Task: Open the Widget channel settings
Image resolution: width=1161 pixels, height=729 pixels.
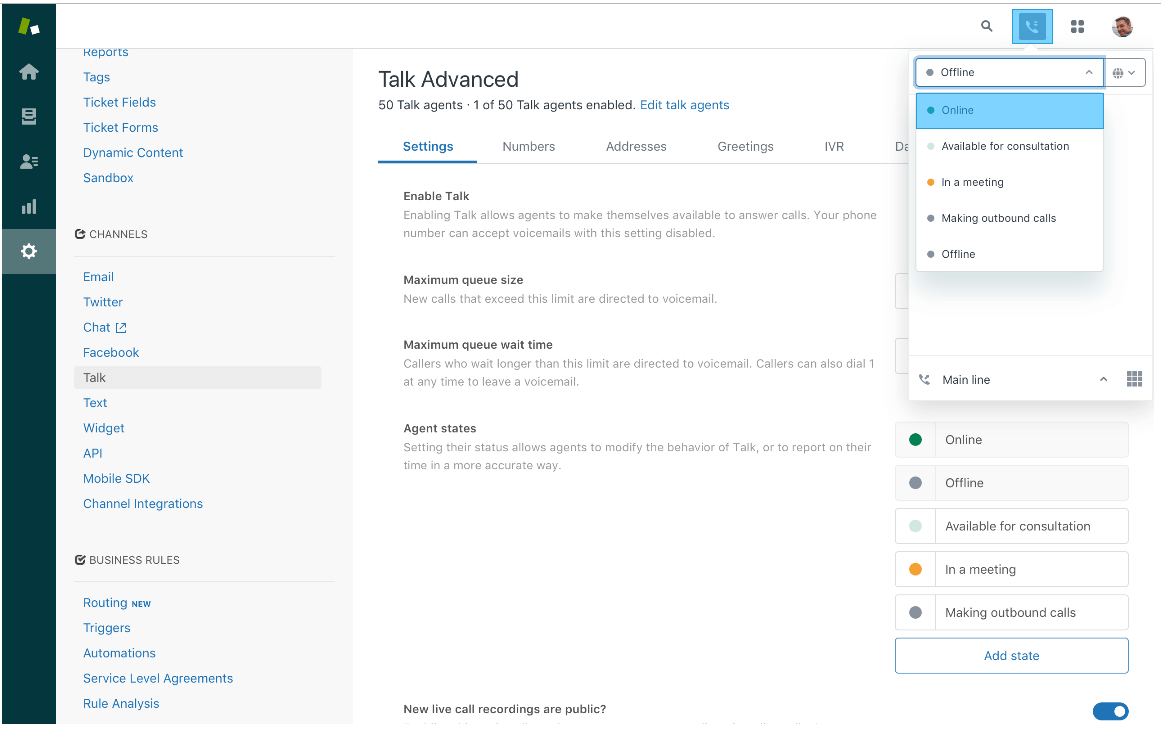Action: point(104,428)
